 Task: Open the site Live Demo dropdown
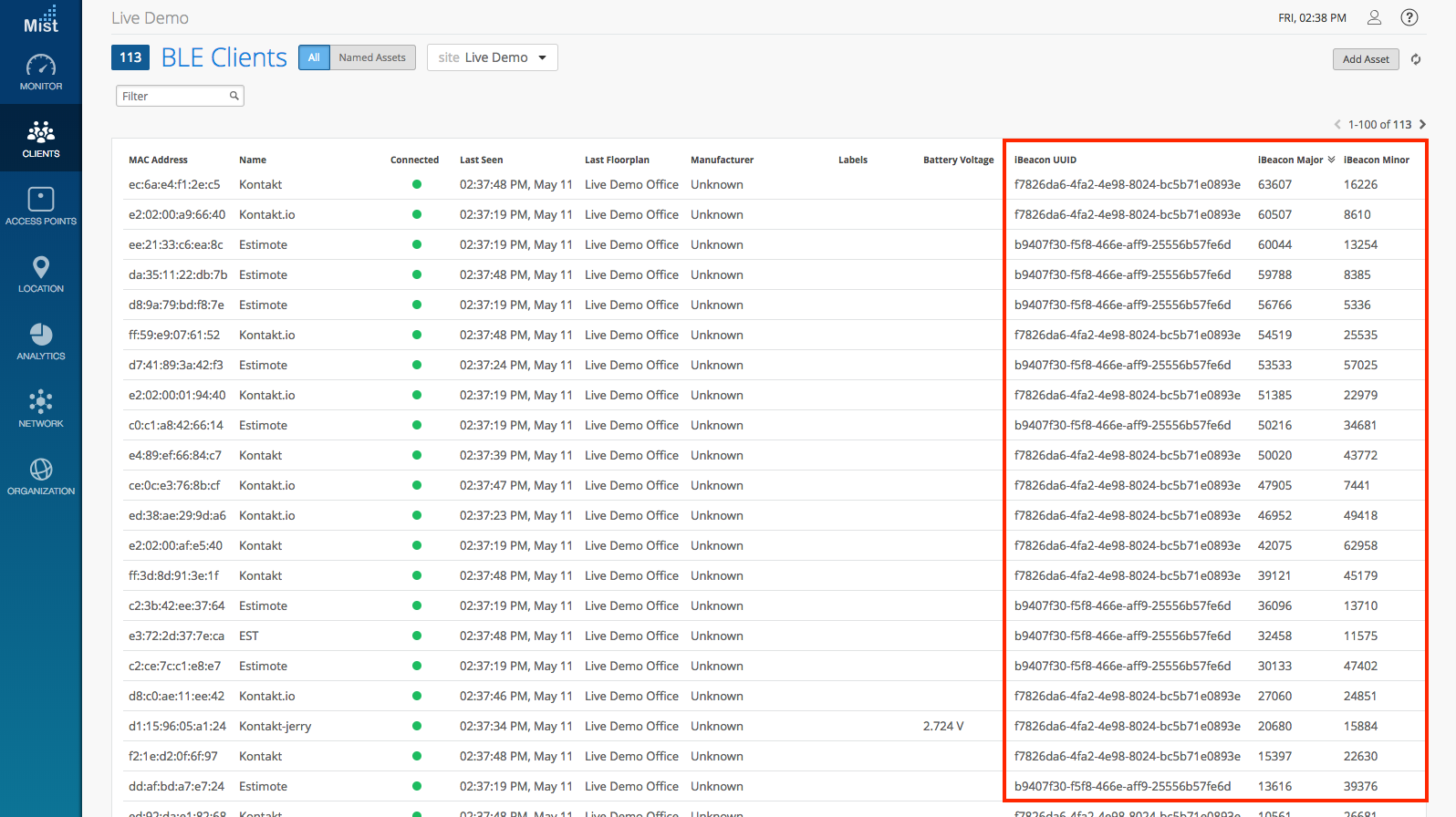(492, 57)
